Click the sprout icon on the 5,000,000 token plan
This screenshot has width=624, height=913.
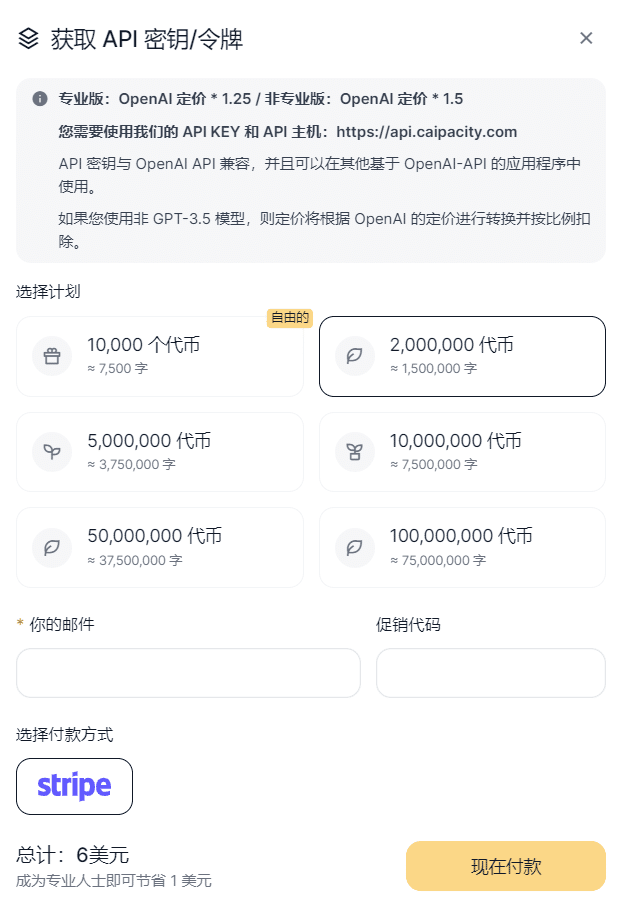(51, 451)
